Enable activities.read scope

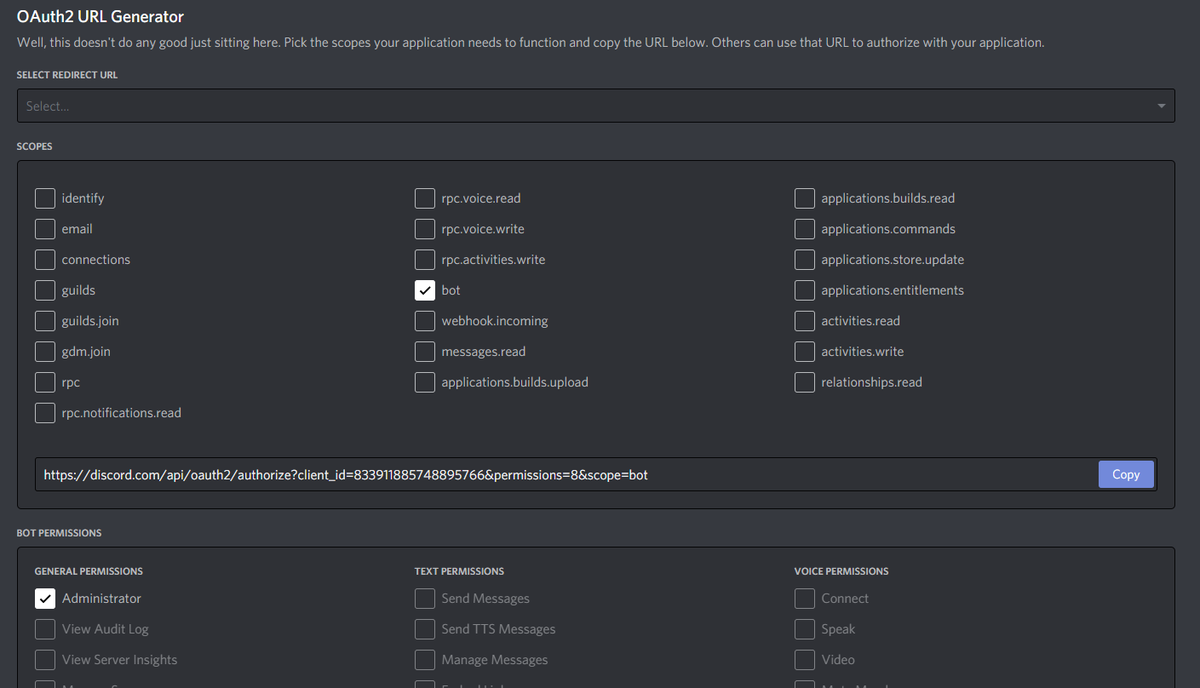click(805, 321)
